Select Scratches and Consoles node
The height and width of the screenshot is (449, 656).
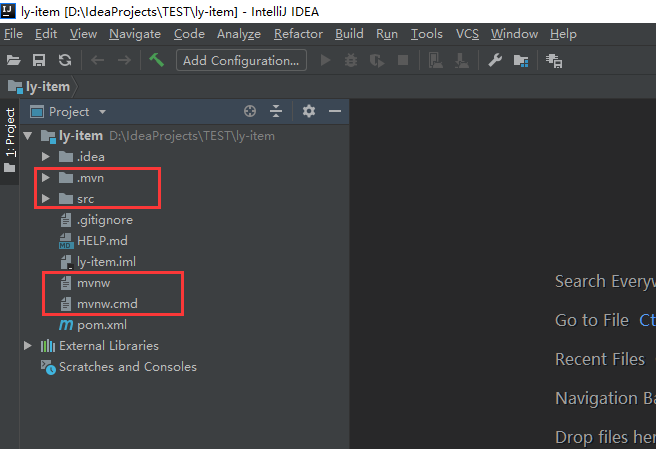[x=128, y=367]
